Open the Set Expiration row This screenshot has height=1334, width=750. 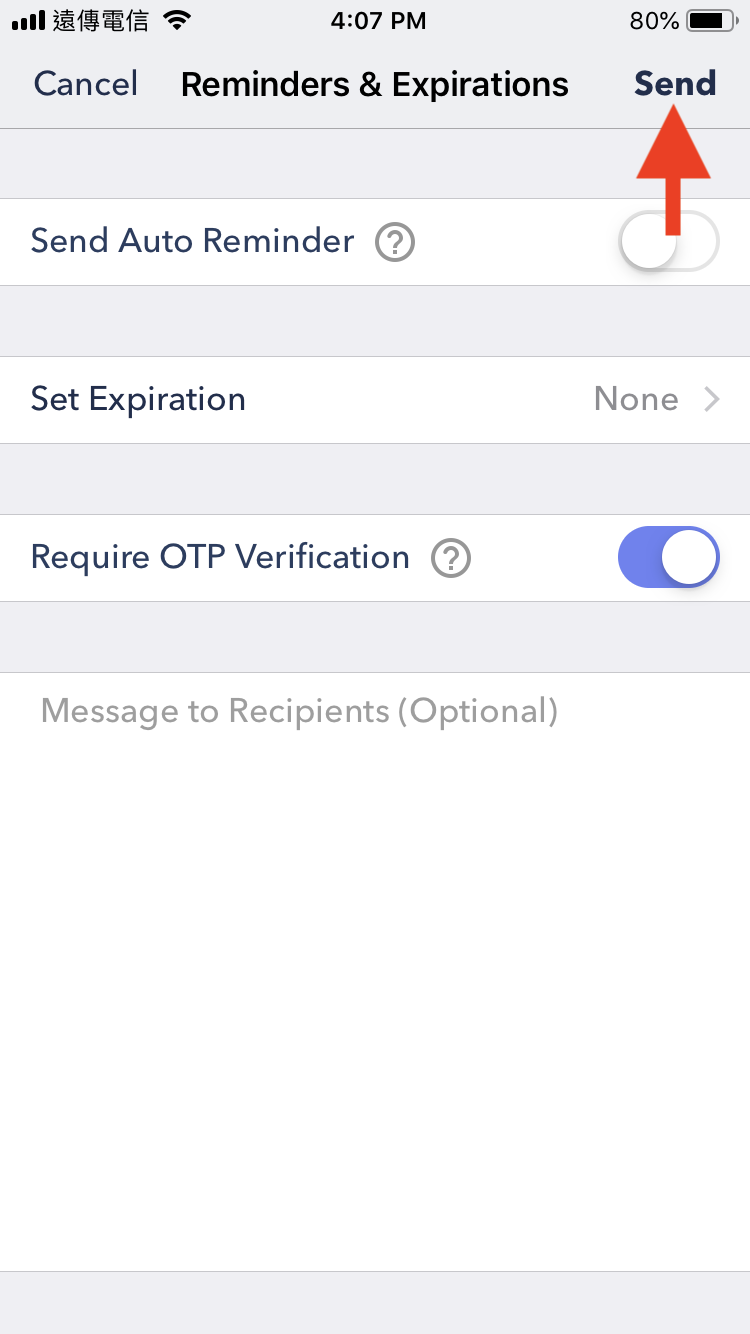coord(375,400)
